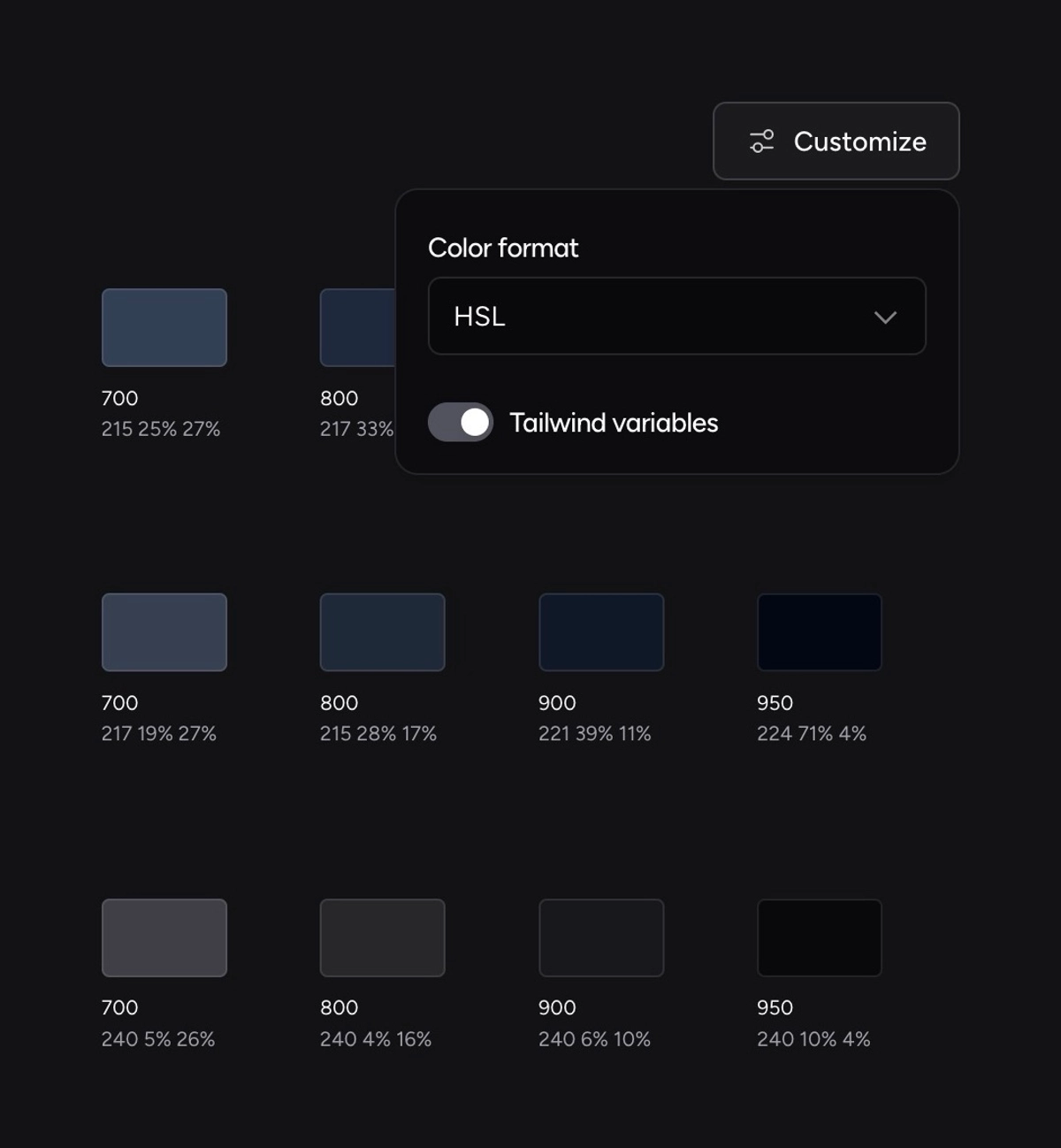Select the 900 swatch above 221 39% 11%
Image resolution: width=1061 pixels, height=1148 pixels.
(601, 632)
